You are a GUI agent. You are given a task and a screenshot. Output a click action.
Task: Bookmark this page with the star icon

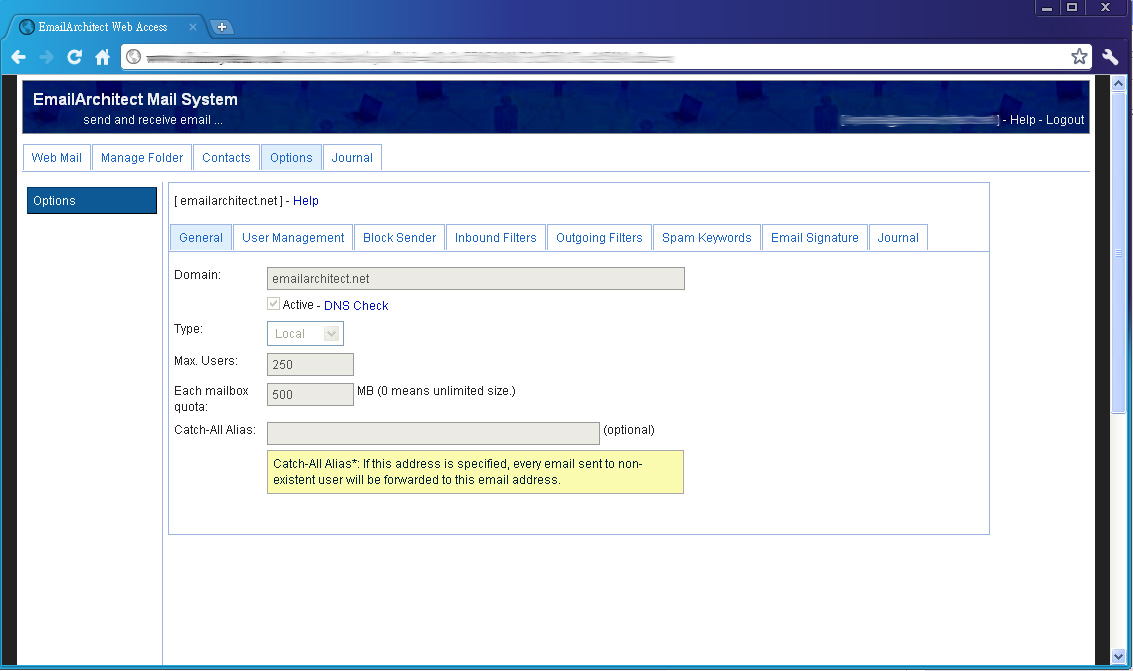[x=1080, y=56]
